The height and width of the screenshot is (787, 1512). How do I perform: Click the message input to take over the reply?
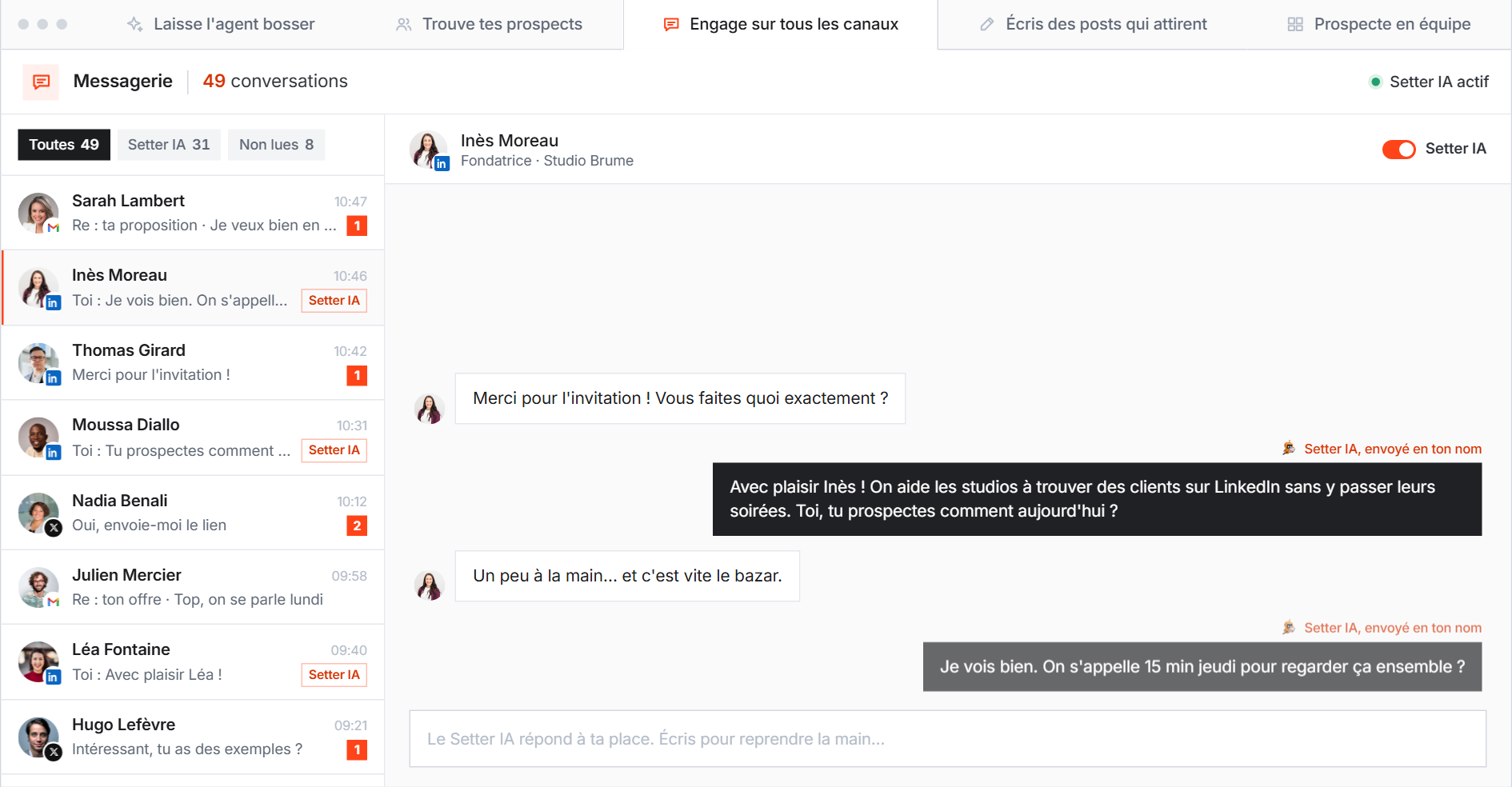coord(948,739)
